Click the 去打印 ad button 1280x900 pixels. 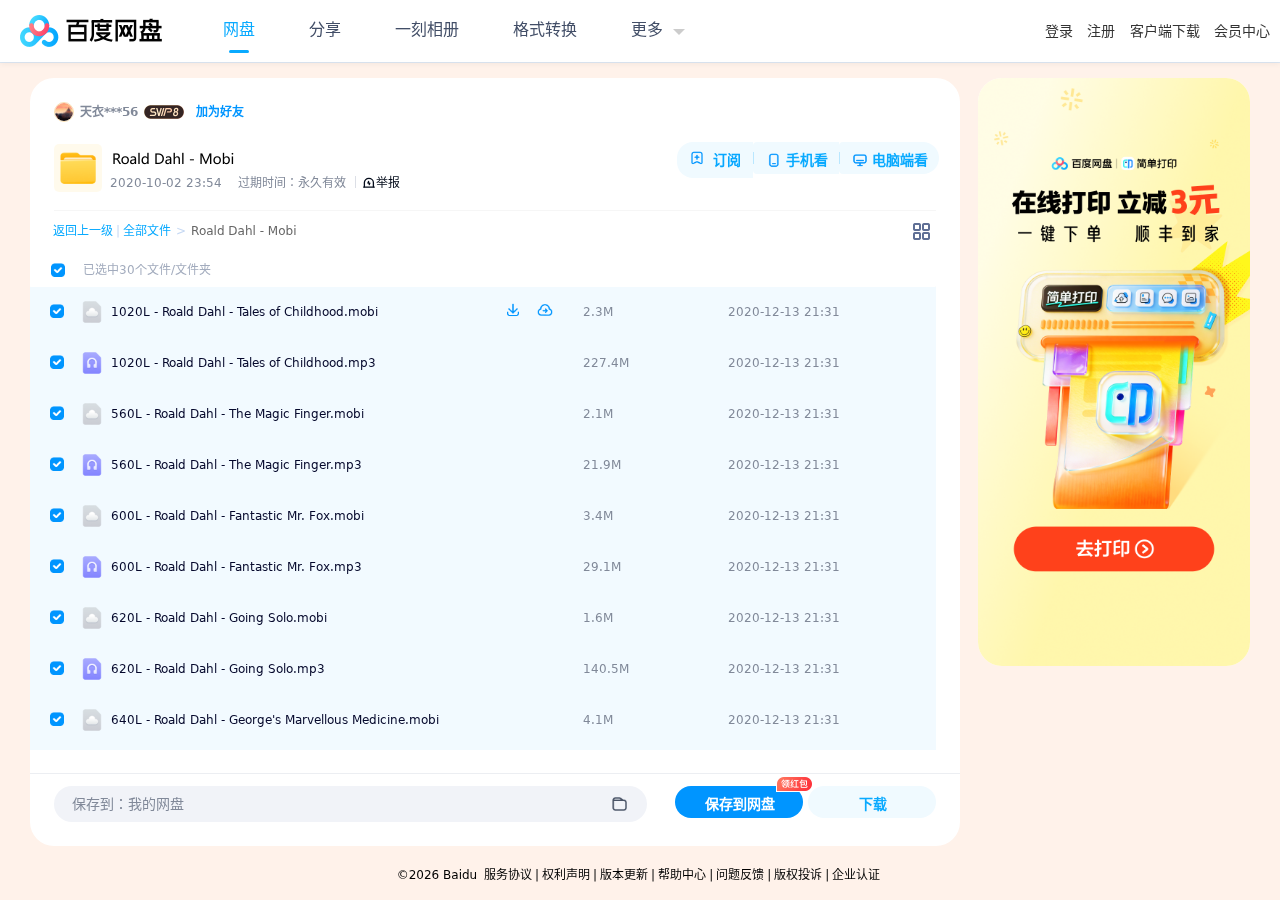1114,549
